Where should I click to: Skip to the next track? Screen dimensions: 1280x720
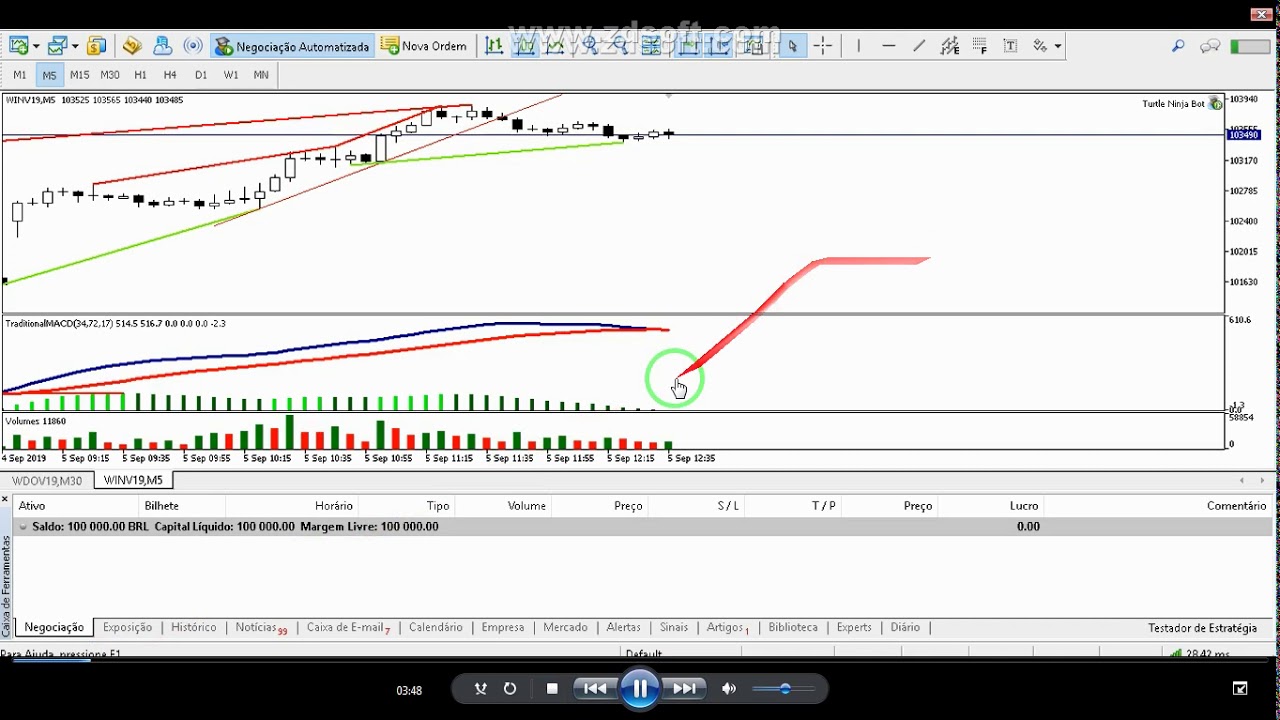pyautogui.click(x=685, y=689)
